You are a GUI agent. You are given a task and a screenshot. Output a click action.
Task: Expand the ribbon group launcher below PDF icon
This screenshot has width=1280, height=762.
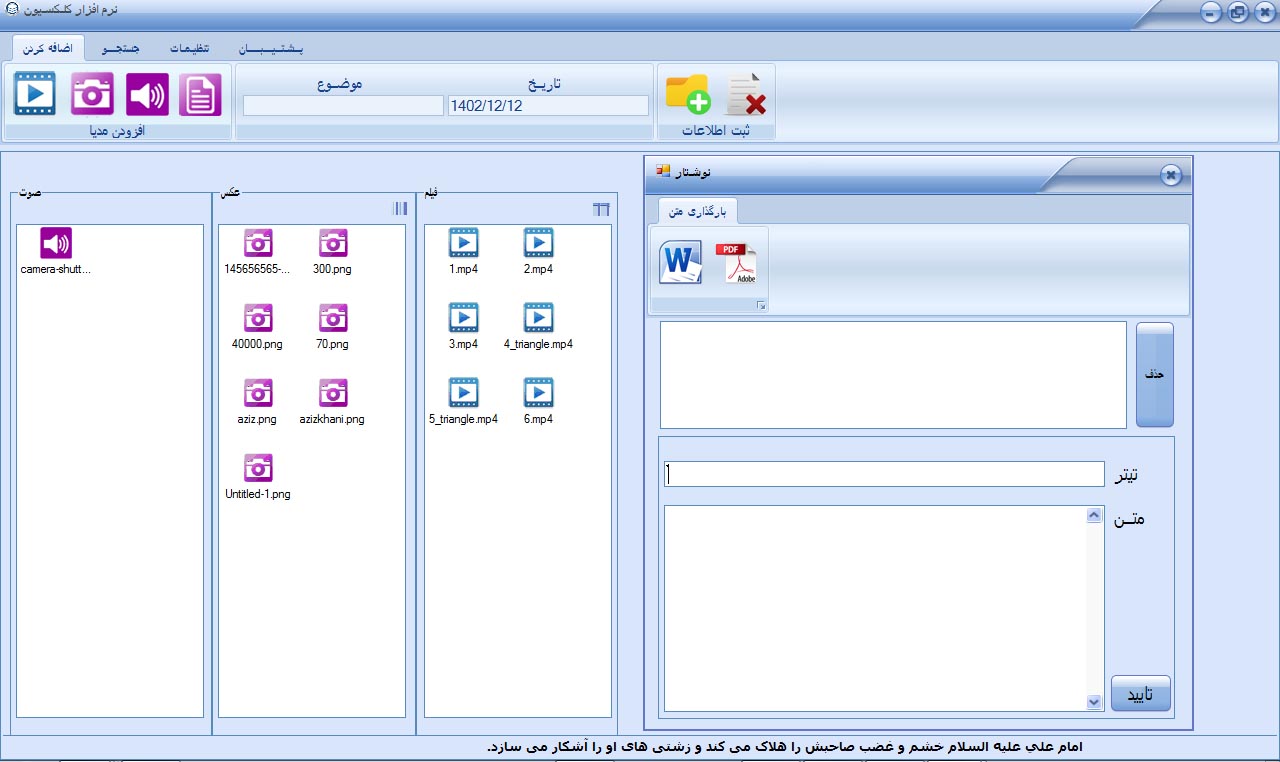759,306
